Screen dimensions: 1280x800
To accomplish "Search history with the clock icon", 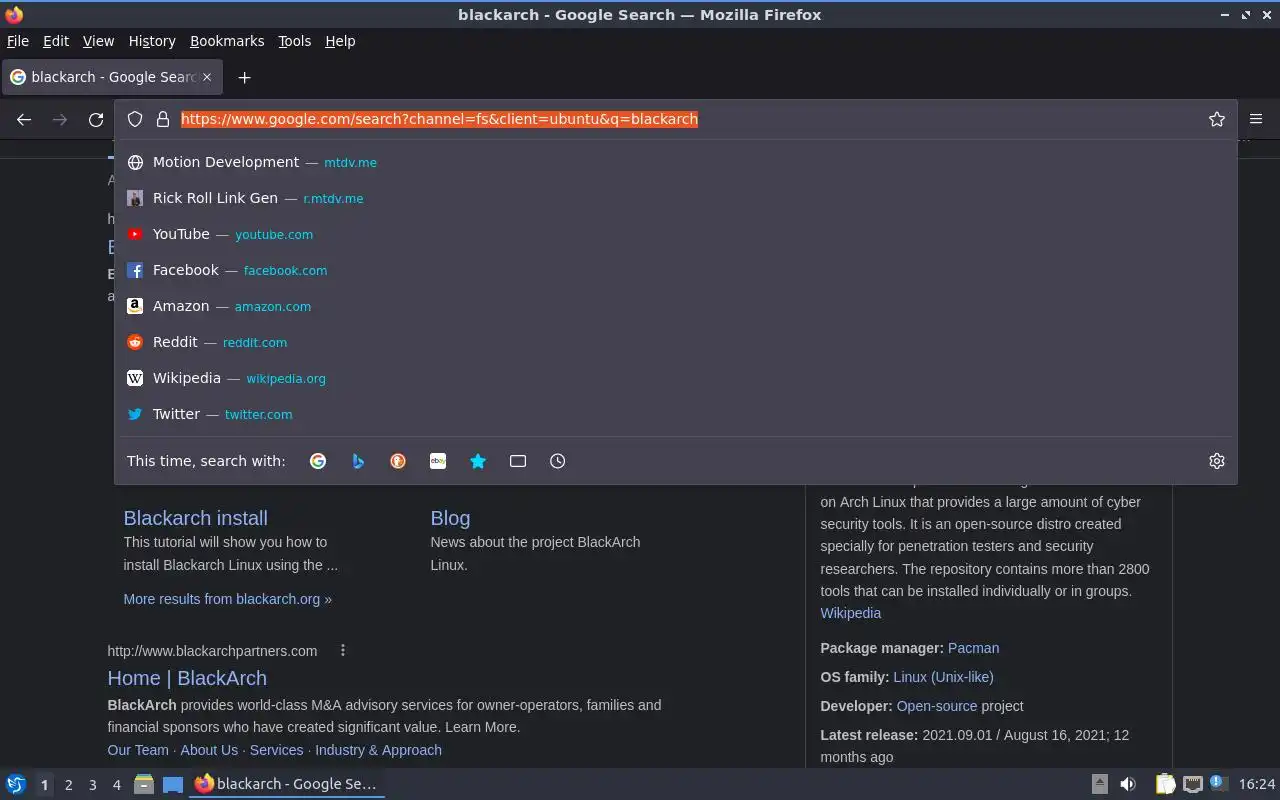I will tap(558, 461).
